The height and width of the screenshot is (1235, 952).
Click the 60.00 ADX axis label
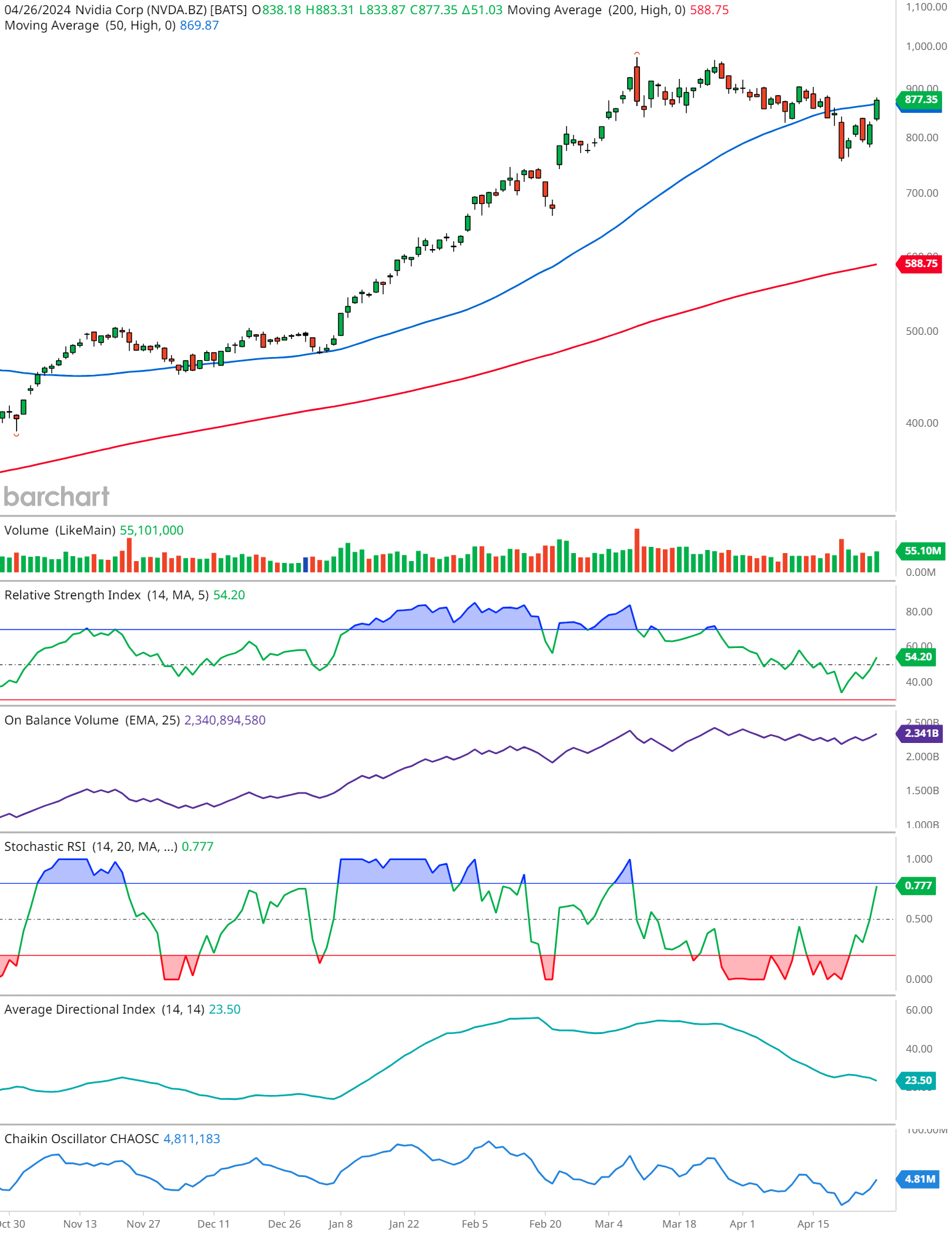[919, 1010]
